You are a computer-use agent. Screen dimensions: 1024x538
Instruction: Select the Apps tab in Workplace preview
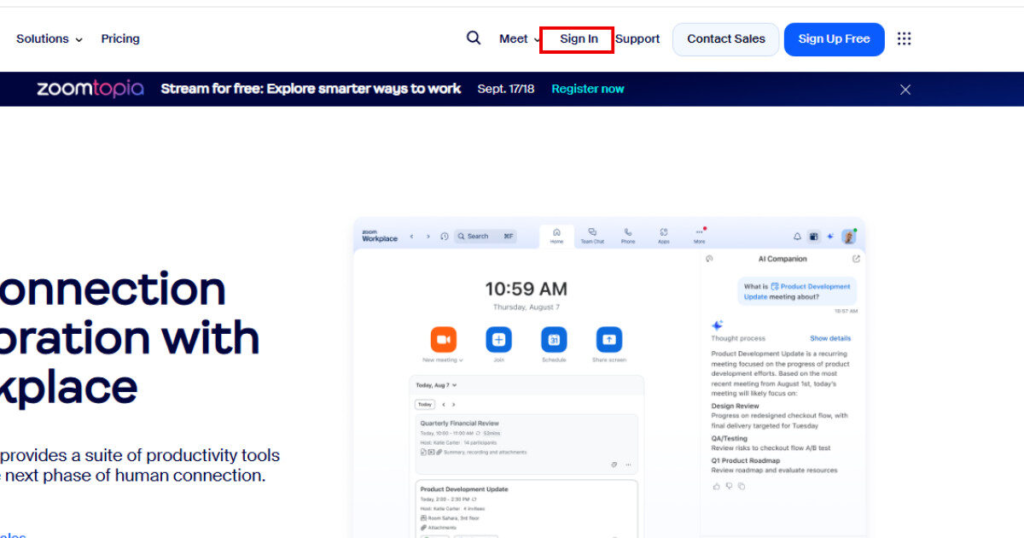pos(664,236)
